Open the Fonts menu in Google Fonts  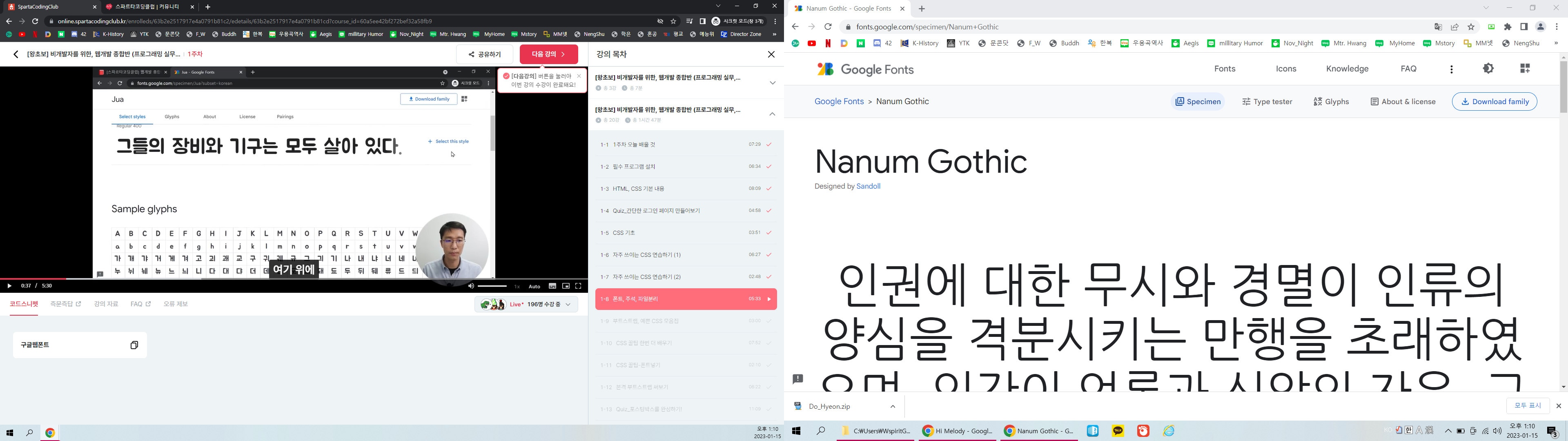[1225, 69]
